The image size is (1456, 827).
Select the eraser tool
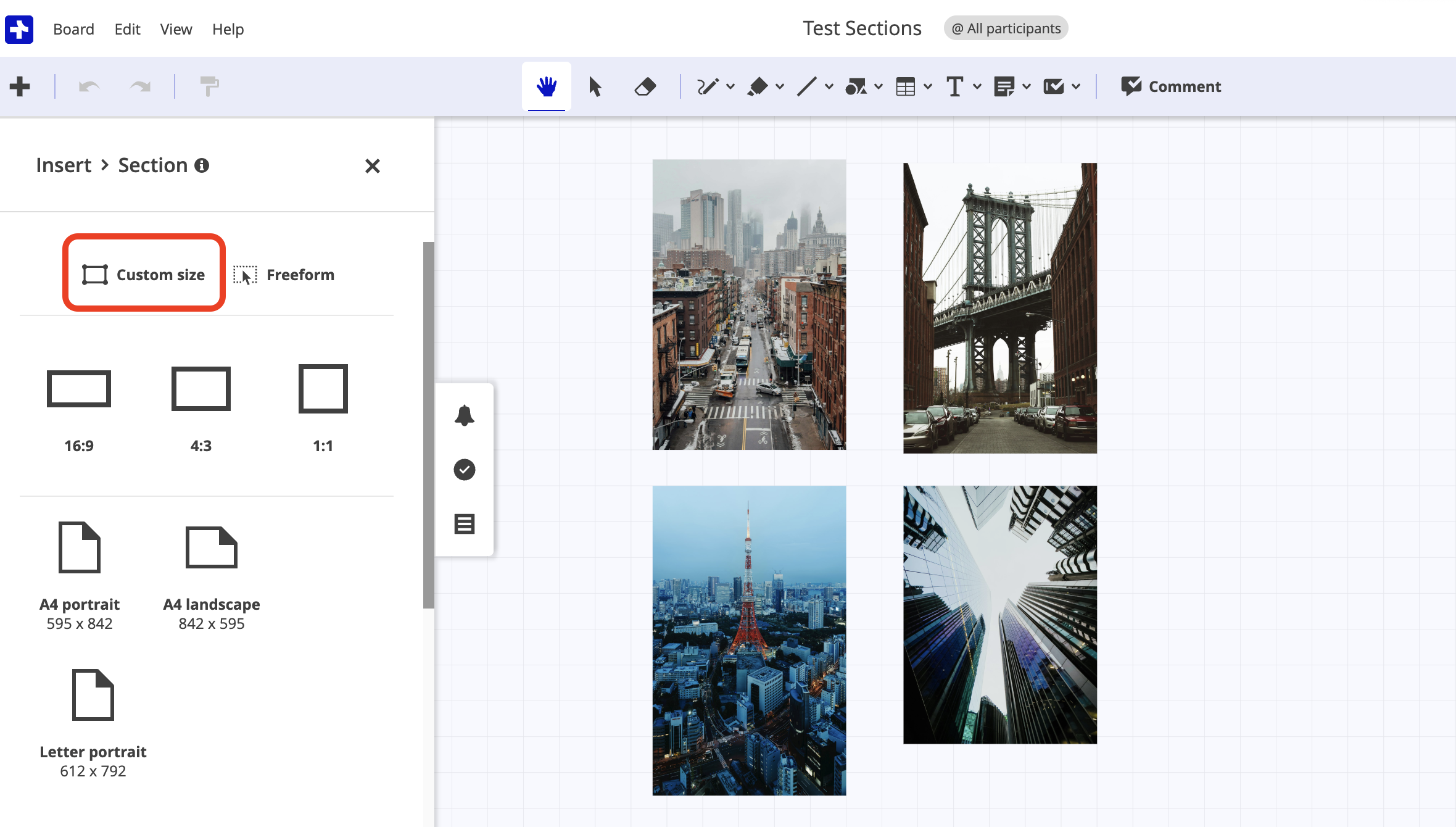pyautogui.click(x=645, y=86)
